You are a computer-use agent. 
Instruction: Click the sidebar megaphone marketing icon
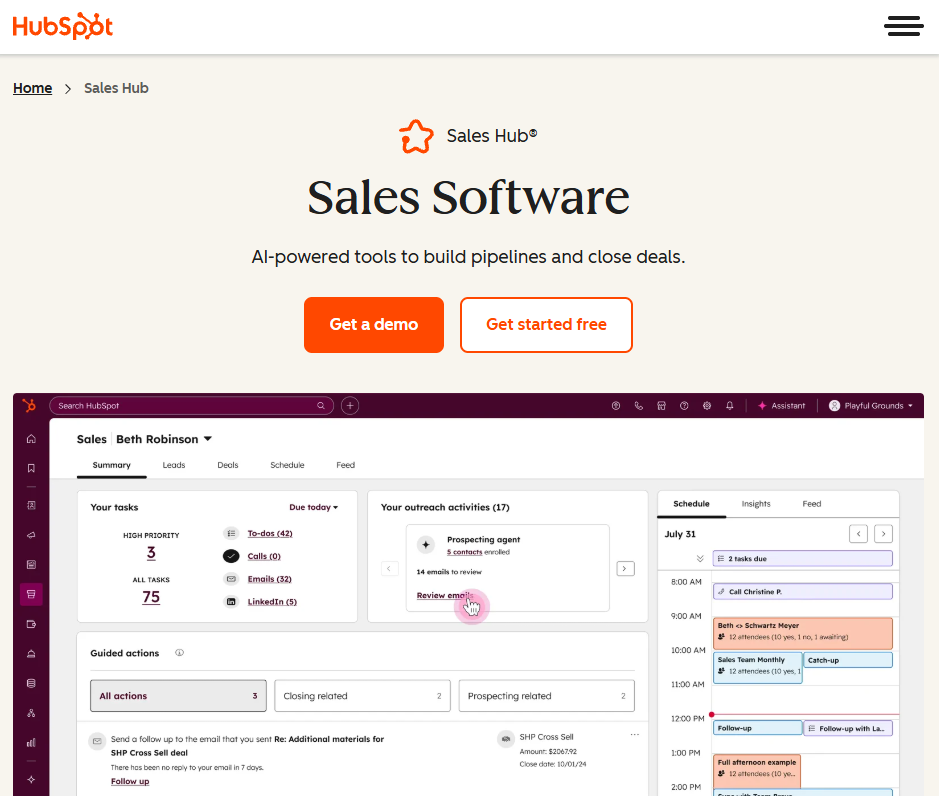pos(31,535)
